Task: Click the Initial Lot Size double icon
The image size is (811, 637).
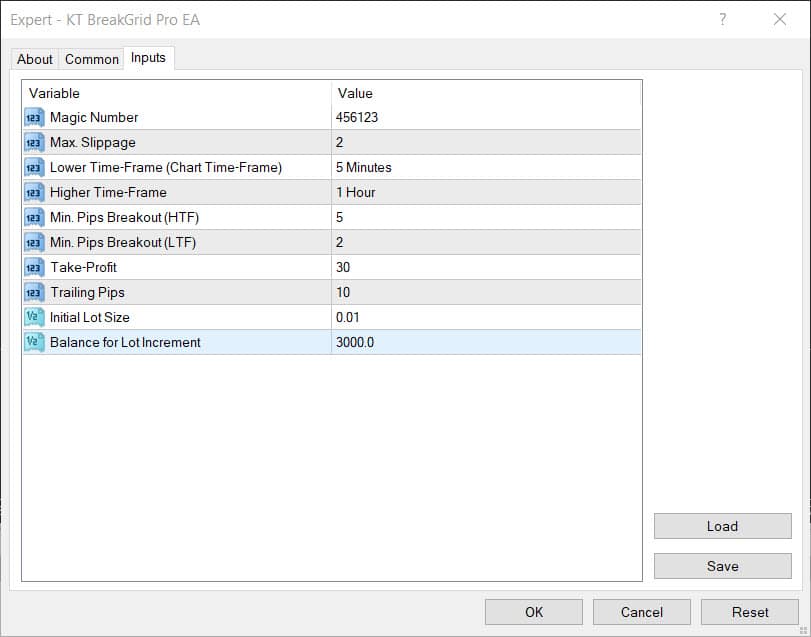Action: (x=34, y=317)
